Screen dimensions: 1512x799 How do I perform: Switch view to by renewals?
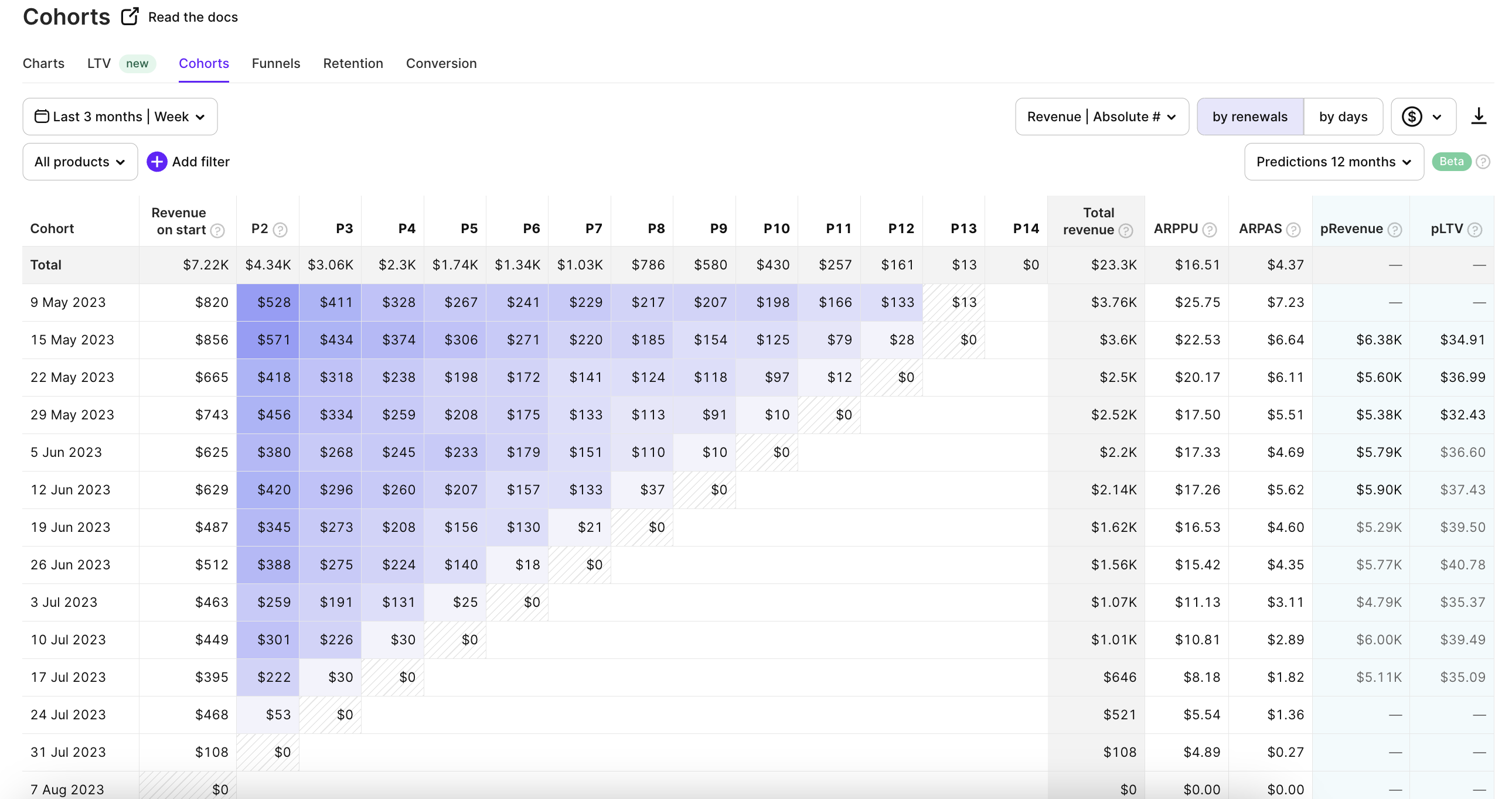(1249, 117)
